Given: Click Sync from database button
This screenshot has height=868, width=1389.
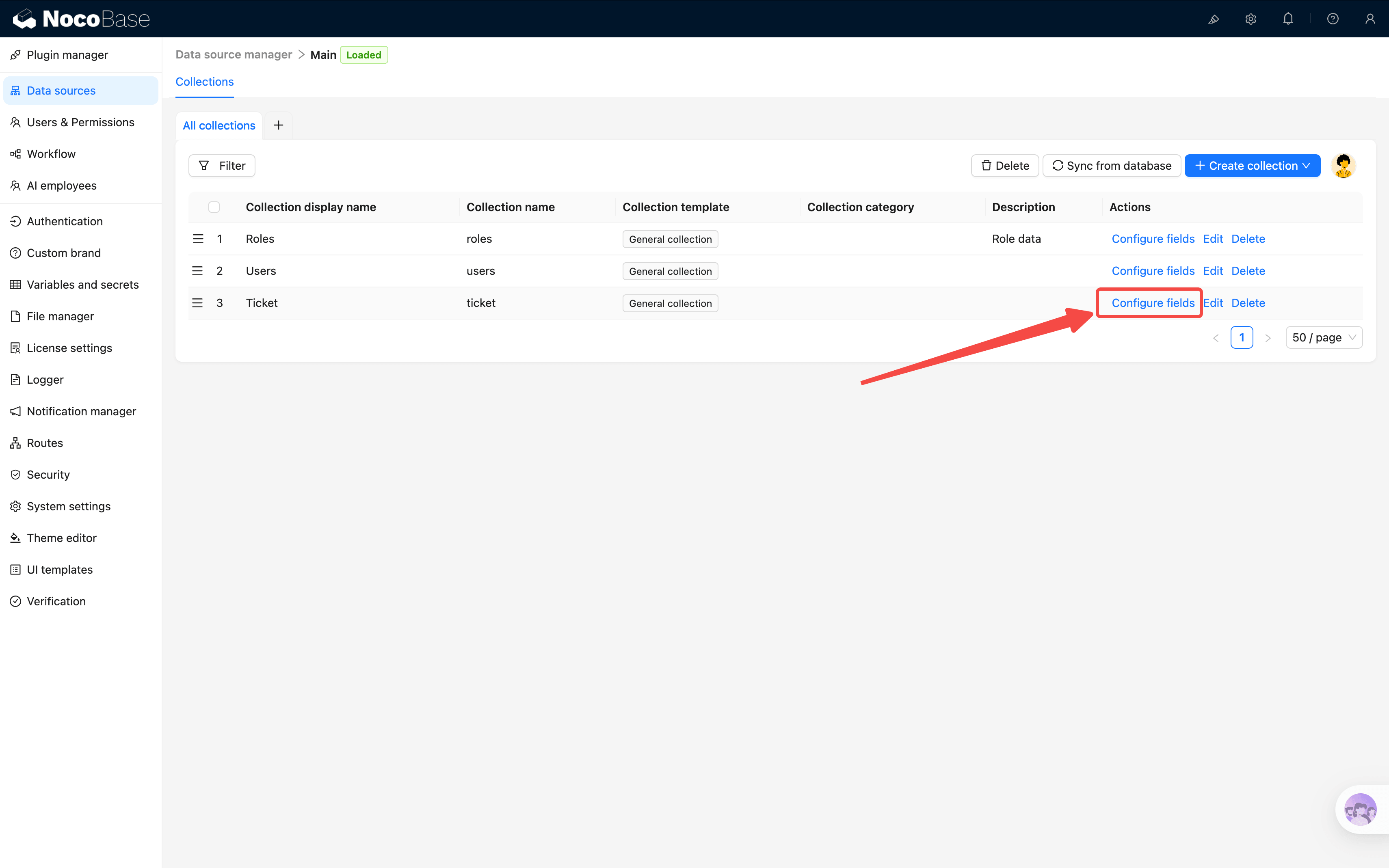Looking at the screenshot, I should point(1111,166).
